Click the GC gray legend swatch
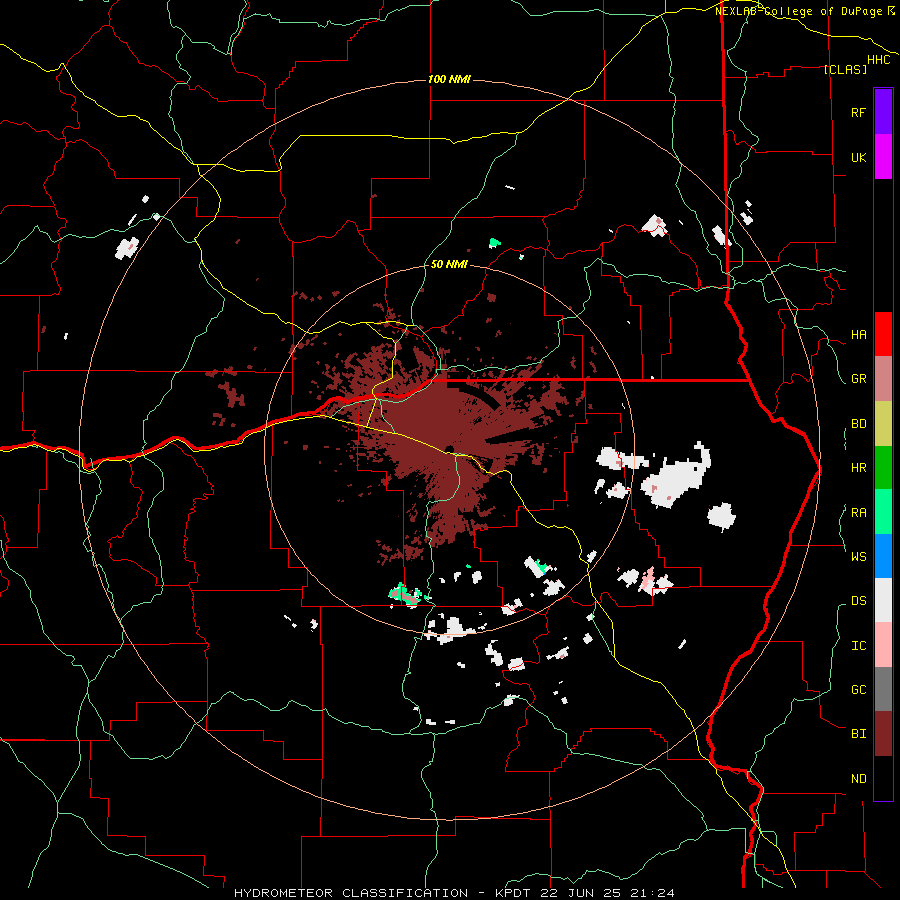The image size is (900, 900). point(883,689)
